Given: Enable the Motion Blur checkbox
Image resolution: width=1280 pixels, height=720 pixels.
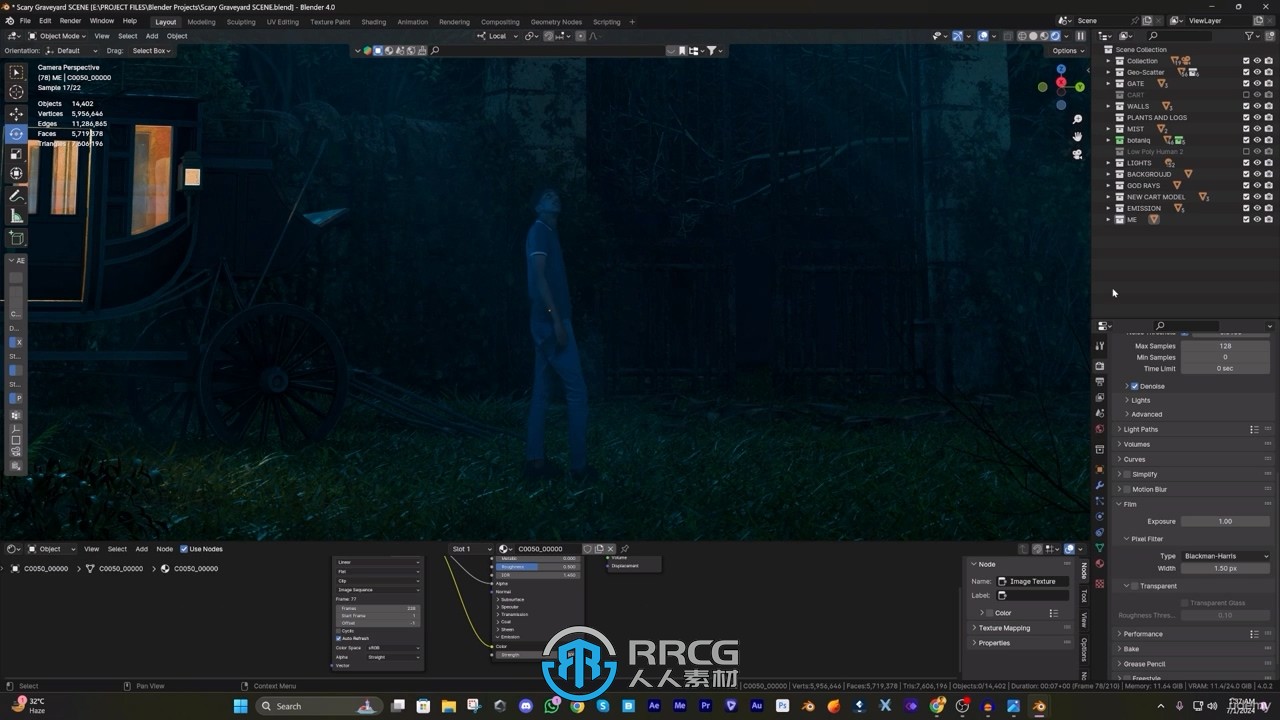Looking at the screenshot, I should coord(1127,489).
